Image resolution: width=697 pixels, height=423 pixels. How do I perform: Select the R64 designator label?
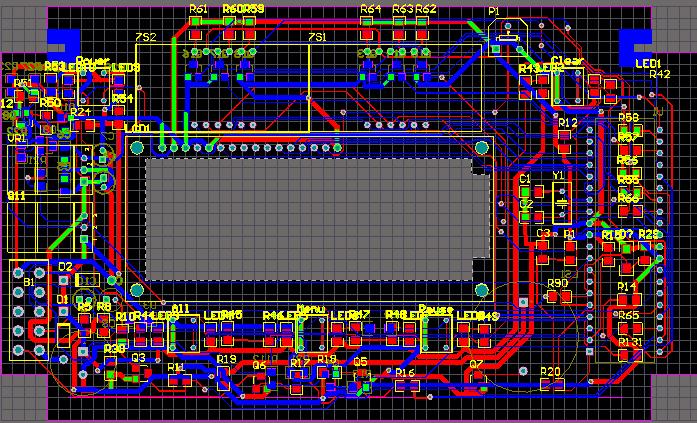point(371,9)
